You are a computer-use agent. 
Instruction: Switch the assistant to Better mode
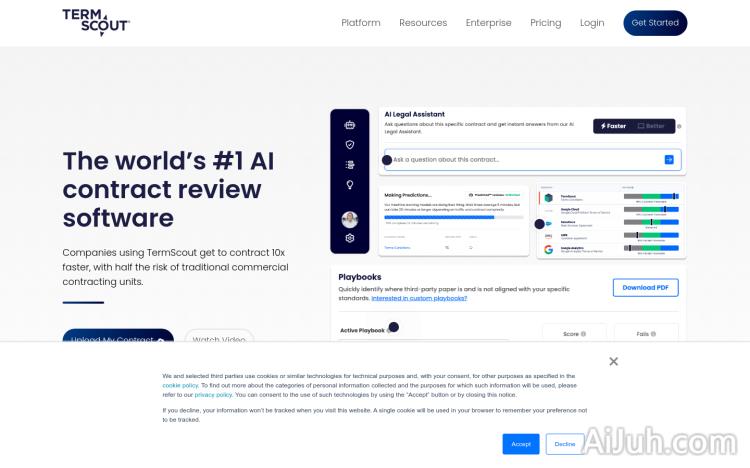(x=652, y=126)
